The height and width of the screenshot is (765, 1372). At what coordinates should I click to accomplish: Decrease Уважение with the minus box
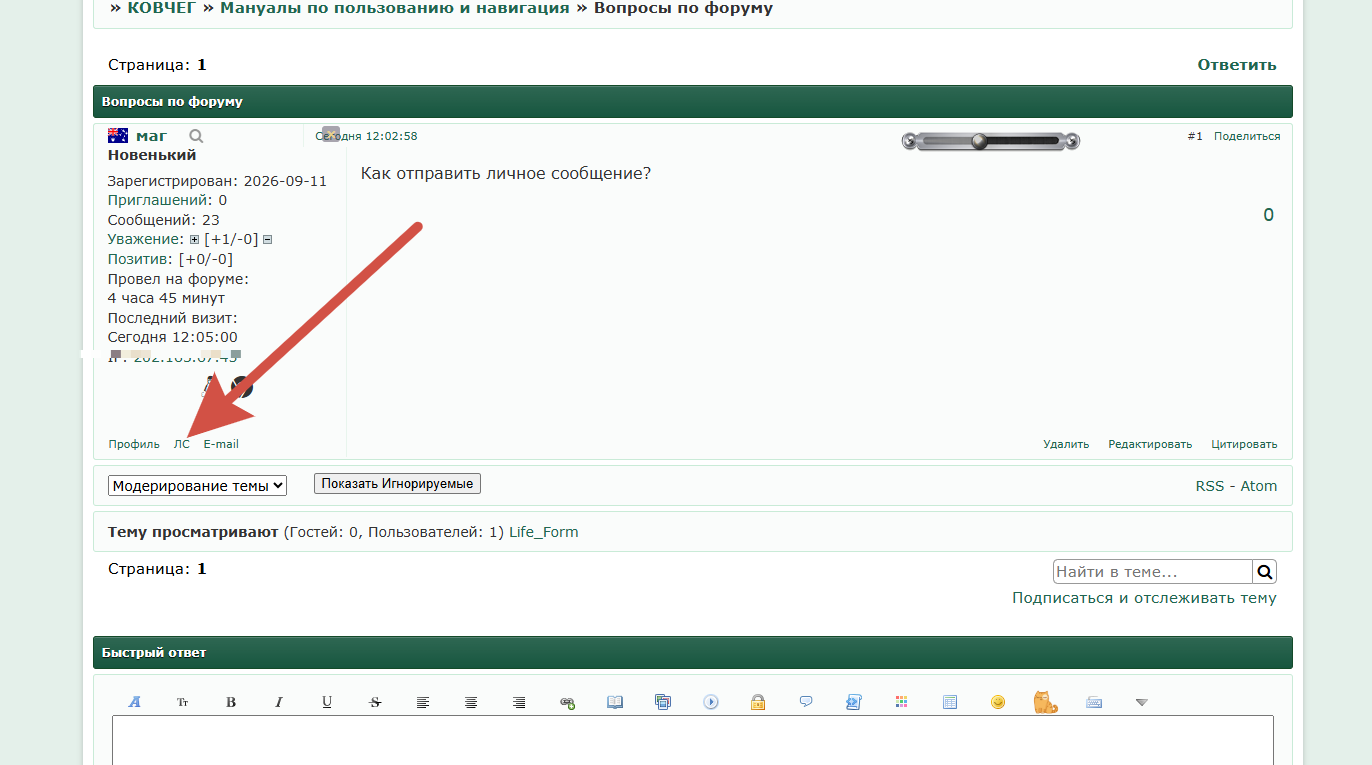click(x=268, y=240)
